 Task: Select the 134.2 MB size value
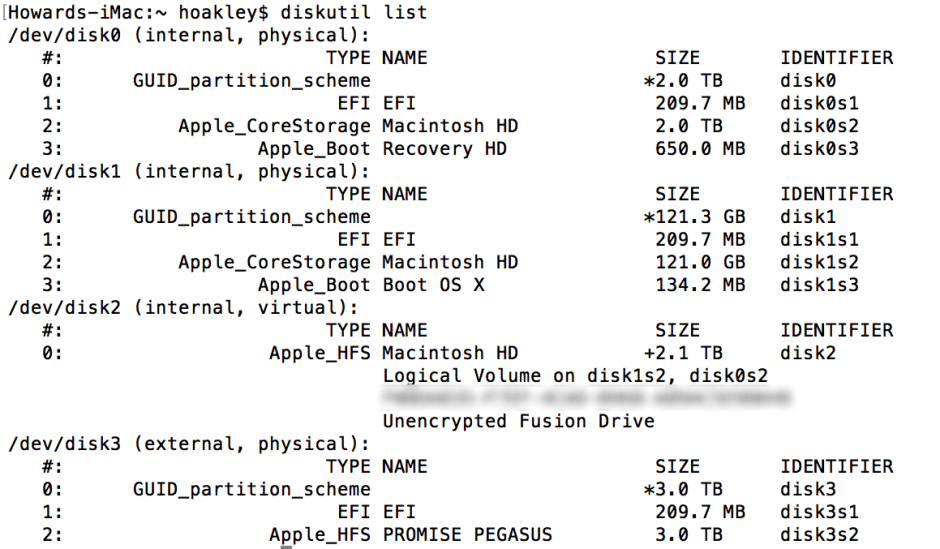(700, 285)
